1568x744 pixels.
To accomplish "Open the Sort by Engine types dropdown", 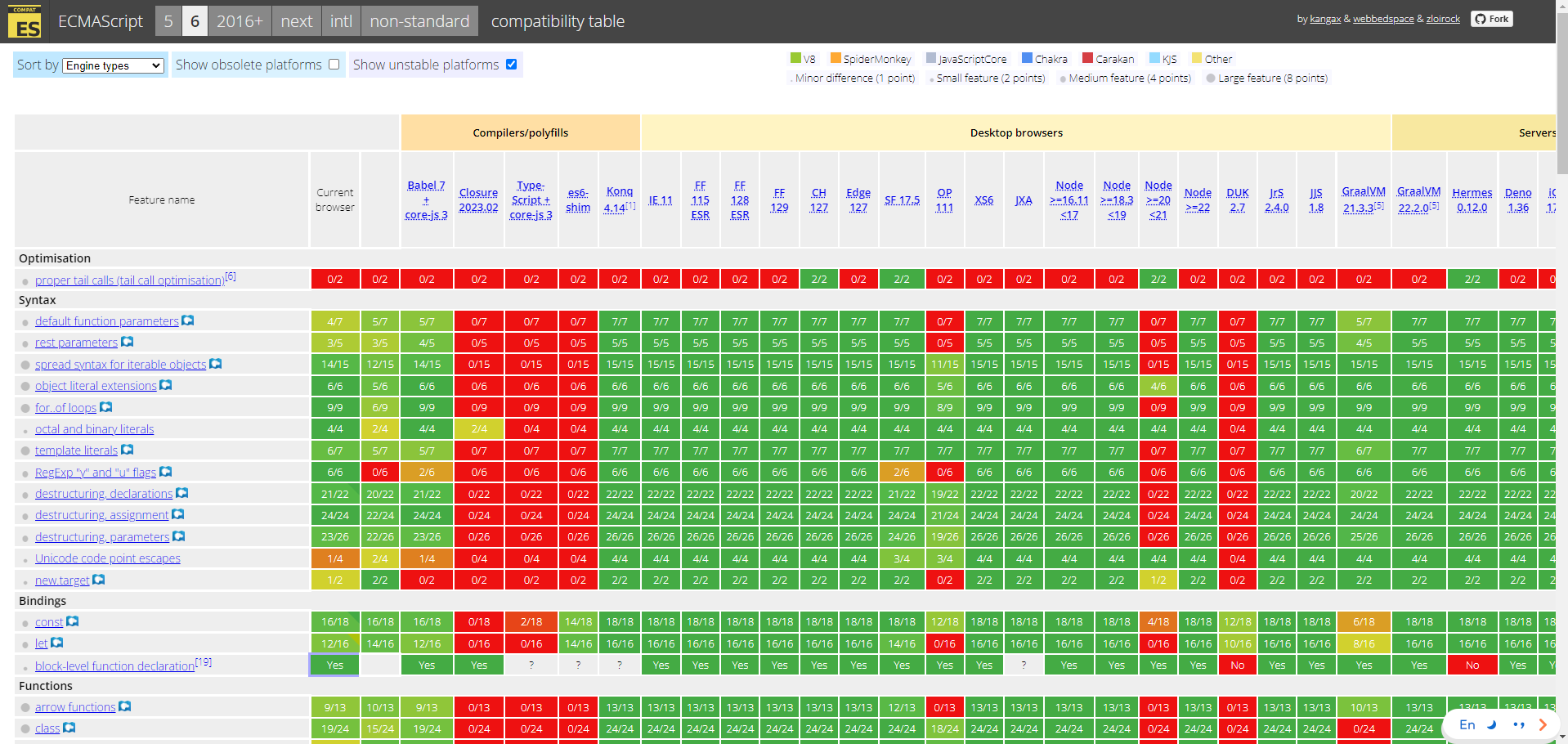I will pyautogui.click(x=114, y=65).
